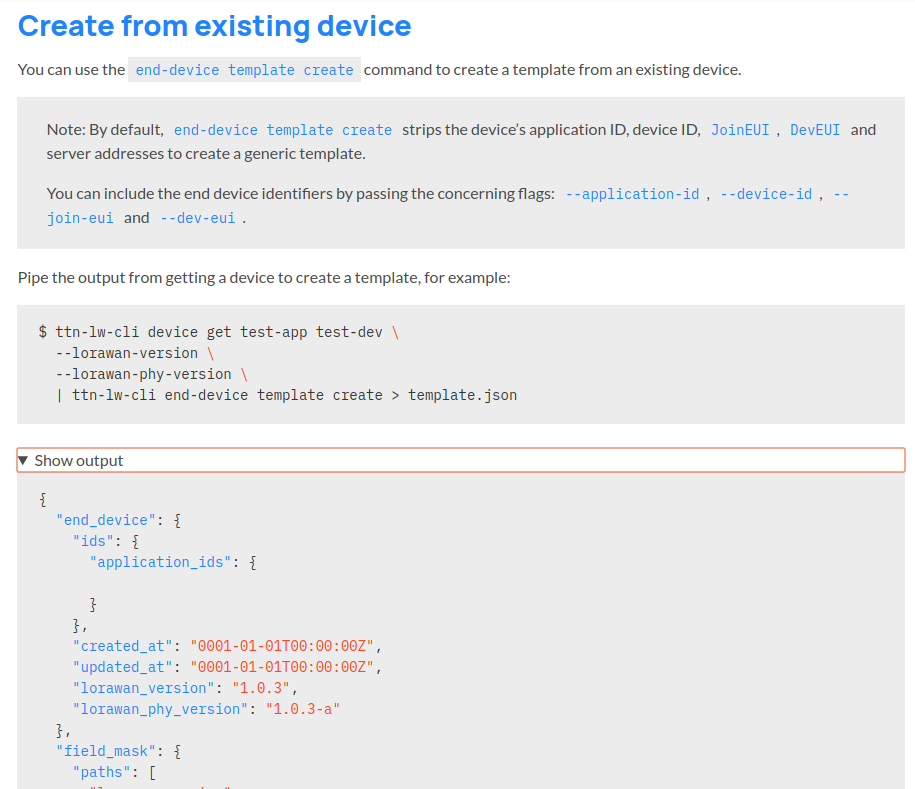915x789 pixels.
Task: Select the --device-id flag text
Action: coord(766,193)
